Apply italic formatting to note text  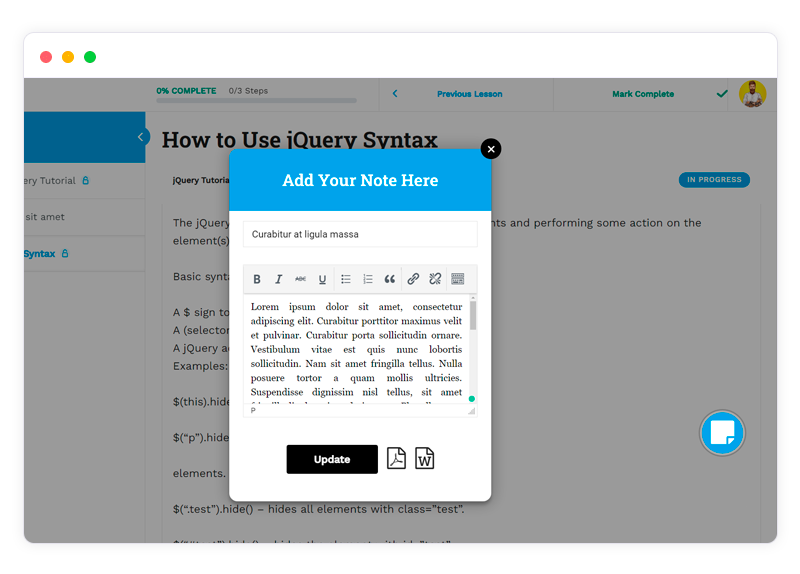pyautogui.click(x=279, y=279)
